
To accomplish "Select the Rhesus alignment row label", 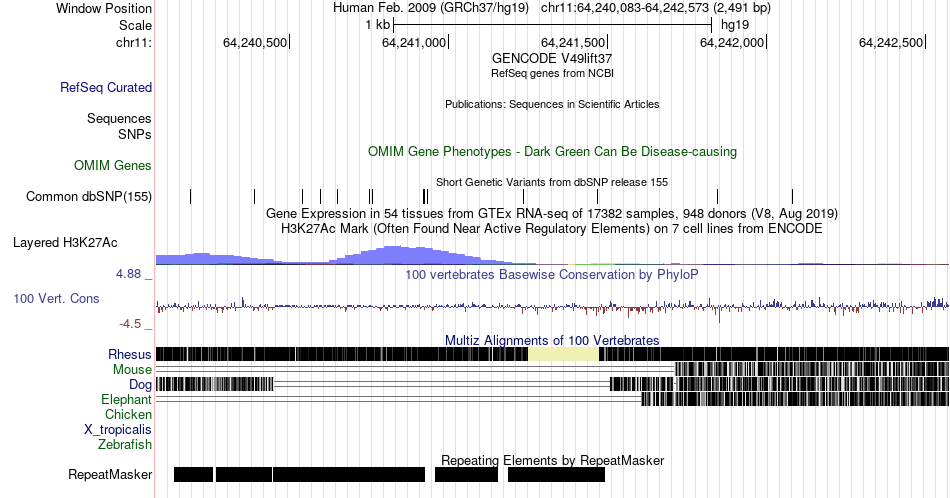I will click(130, 354).
